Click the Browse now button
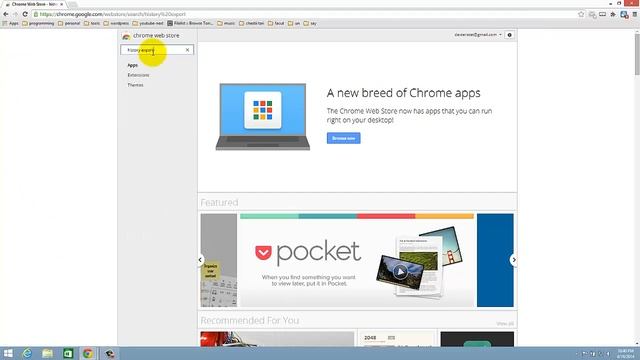The width and height of the screenshot is (640, 360). click(x=343, y=138)
